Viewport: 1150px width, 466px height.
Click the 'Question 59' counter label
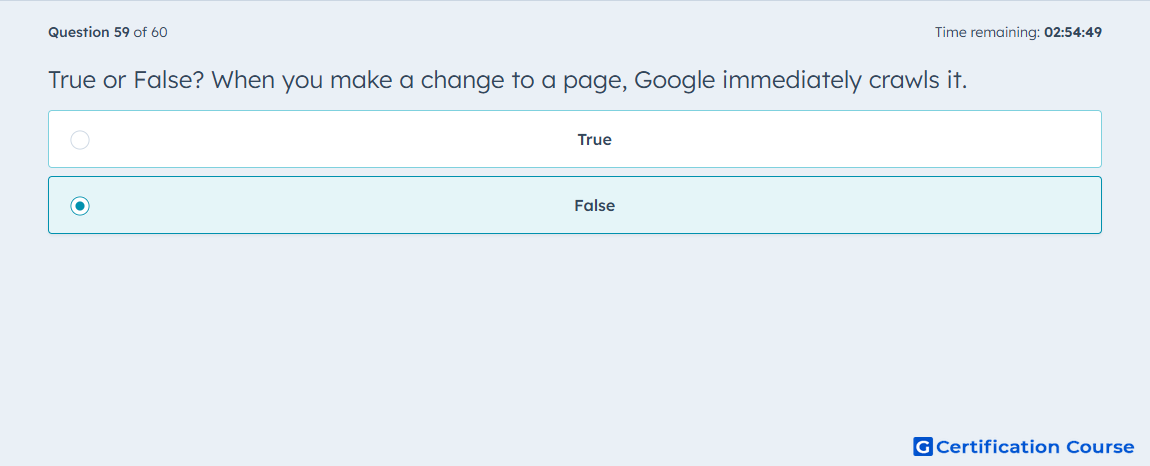click(89, 32)
